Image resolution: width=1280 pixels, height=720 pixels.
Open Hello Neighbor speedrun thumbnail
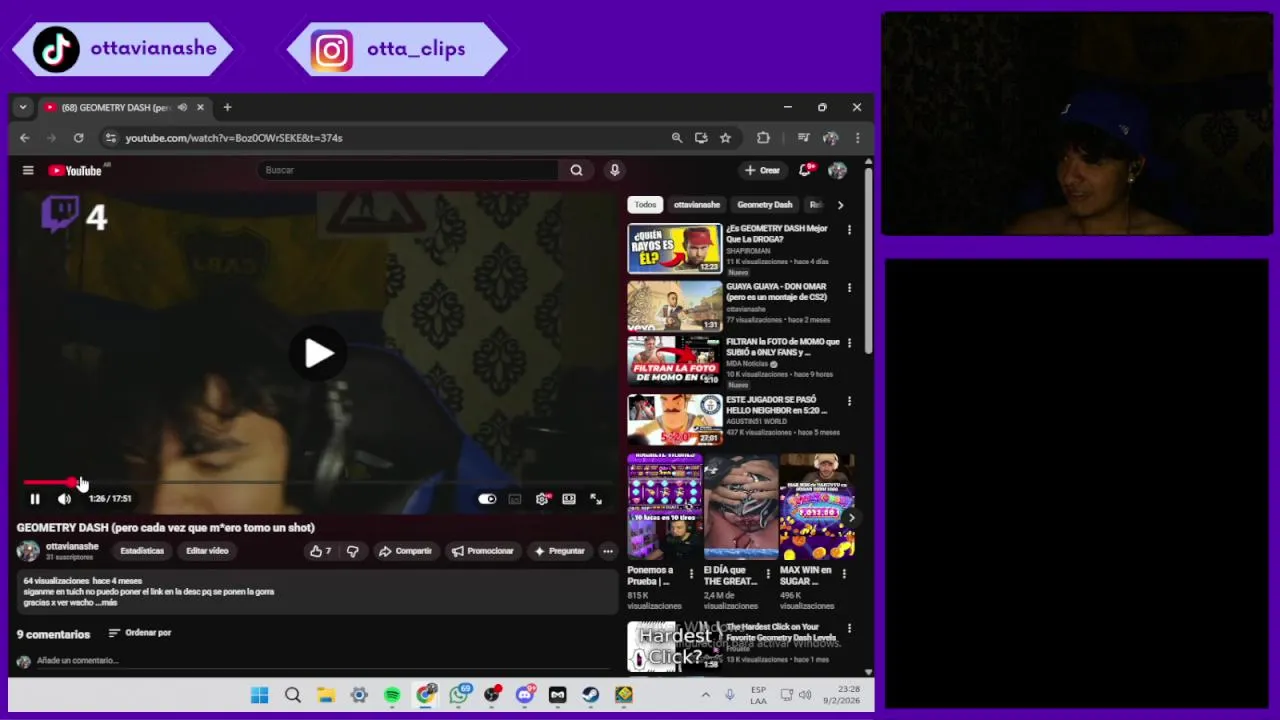(674, 419)
